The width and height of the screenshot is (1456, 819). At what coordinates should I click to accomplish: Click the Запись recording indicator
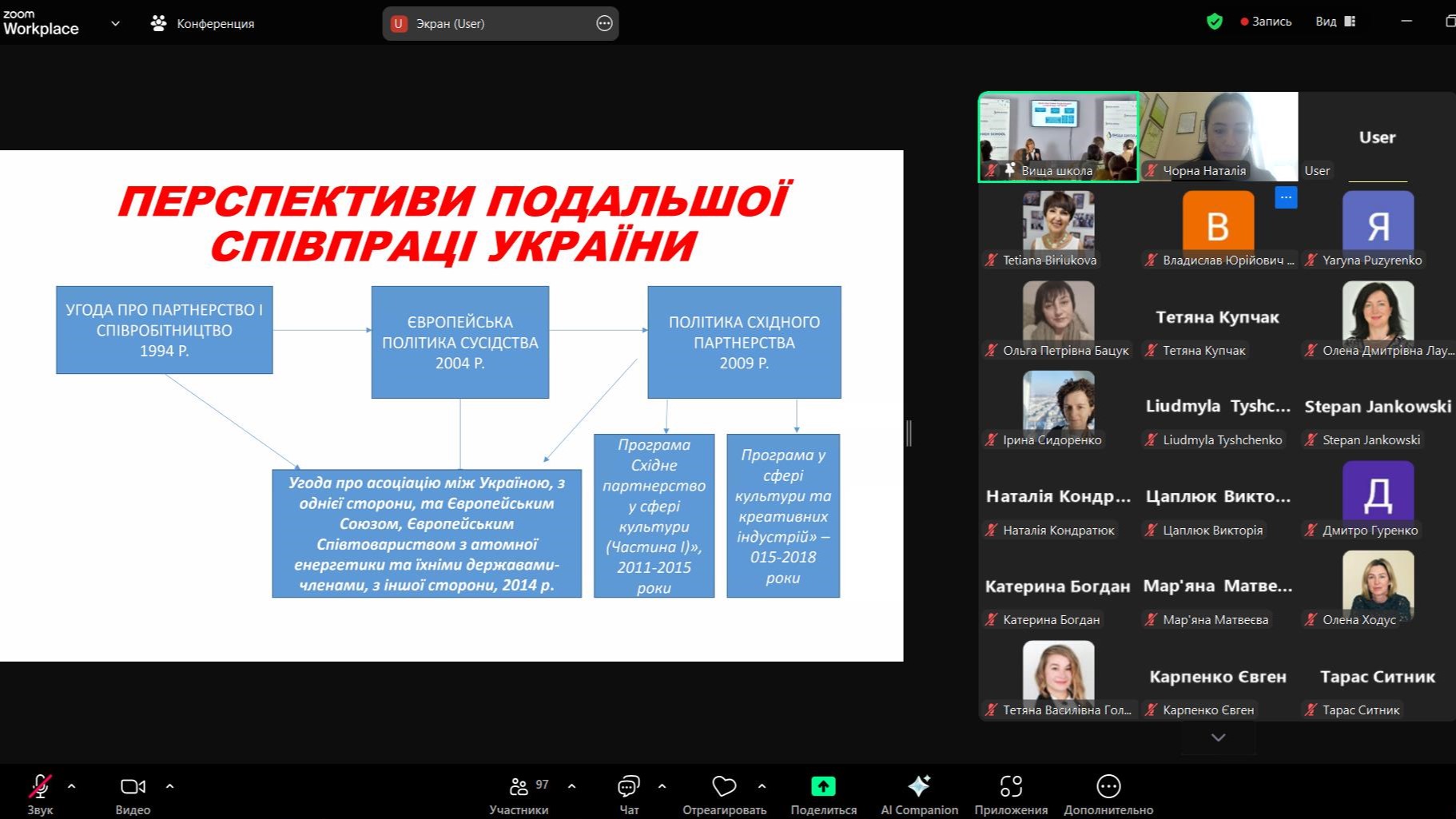[x=1266, y=22]
